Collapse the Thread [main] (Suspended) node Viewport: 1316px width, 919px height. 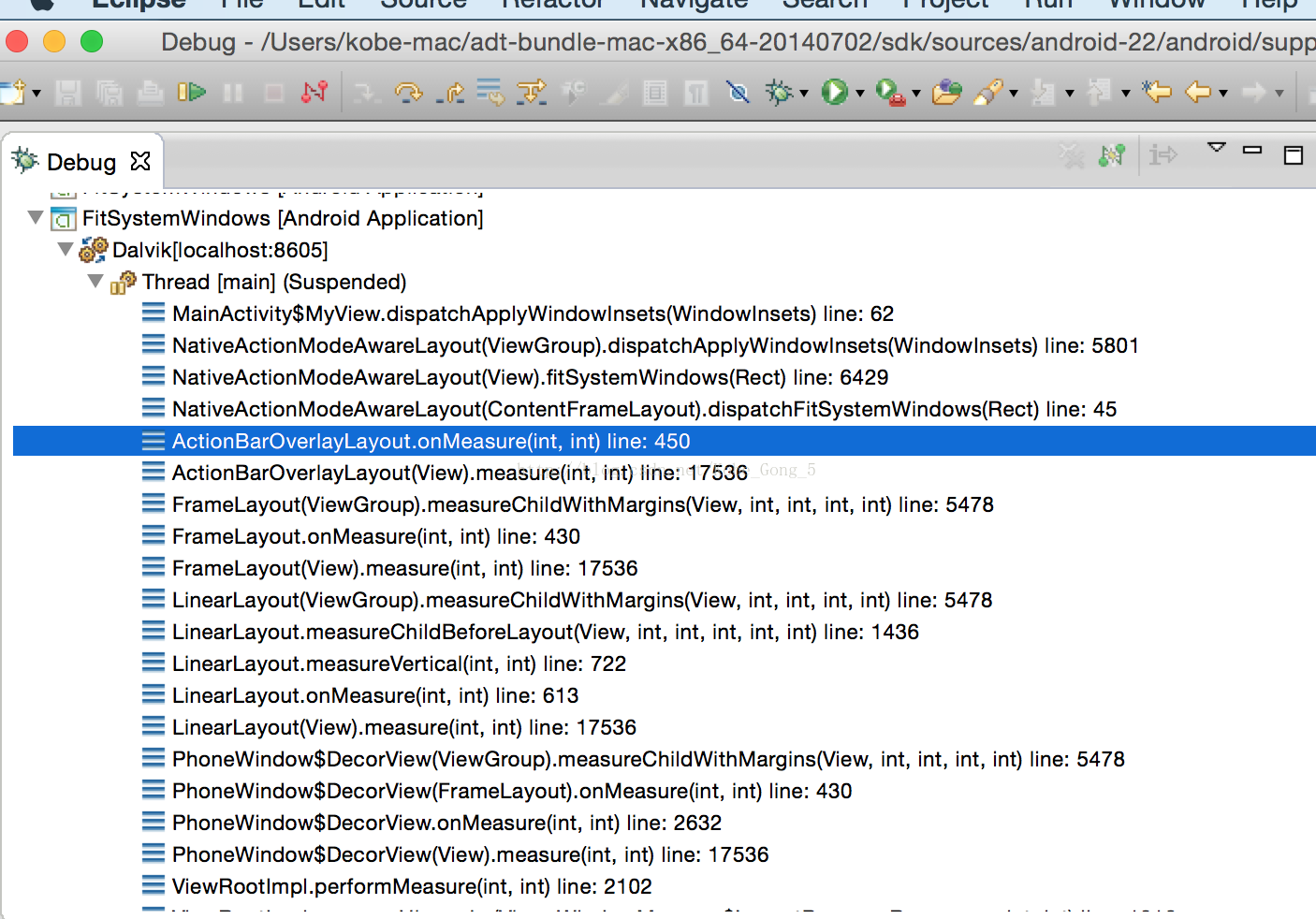pyautogui.click(x=95, y=282)
